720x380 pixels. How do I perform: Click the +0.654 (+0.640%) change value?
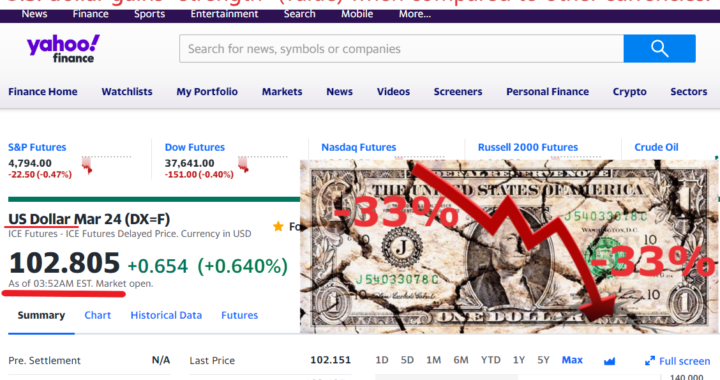tap(208, 266)
